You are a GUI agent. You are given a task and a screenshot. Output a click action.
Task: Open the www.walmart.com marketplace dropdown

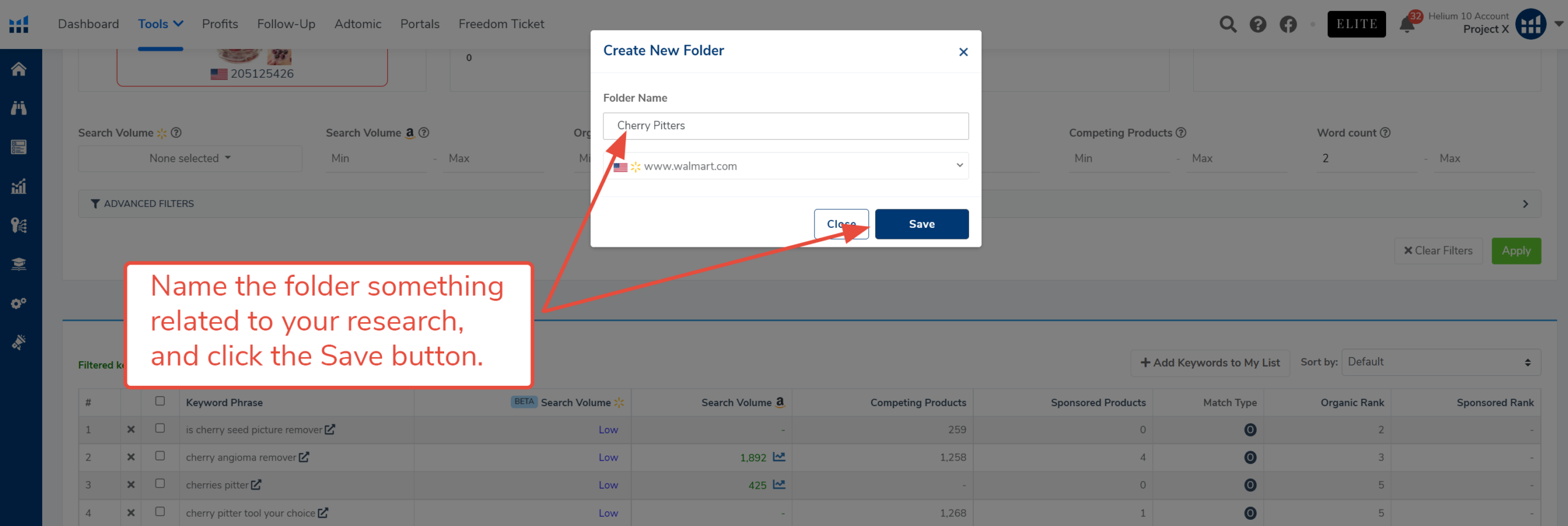785,166
